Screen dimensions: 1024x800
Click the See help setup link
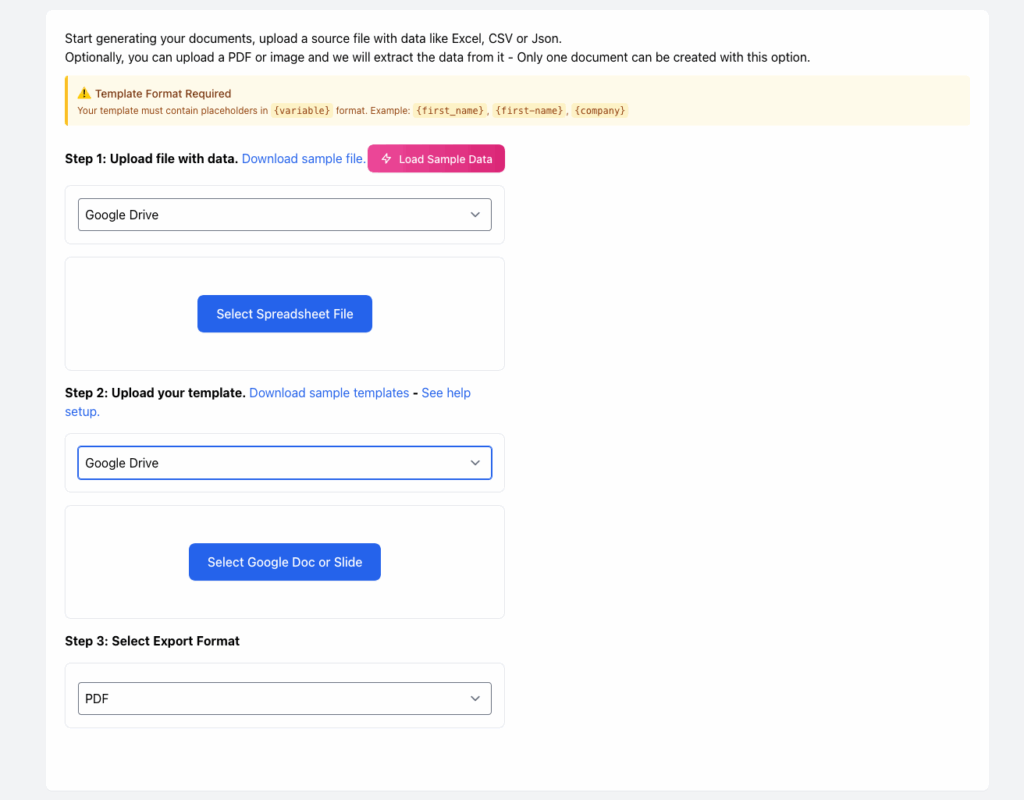(x=445, y=393)
